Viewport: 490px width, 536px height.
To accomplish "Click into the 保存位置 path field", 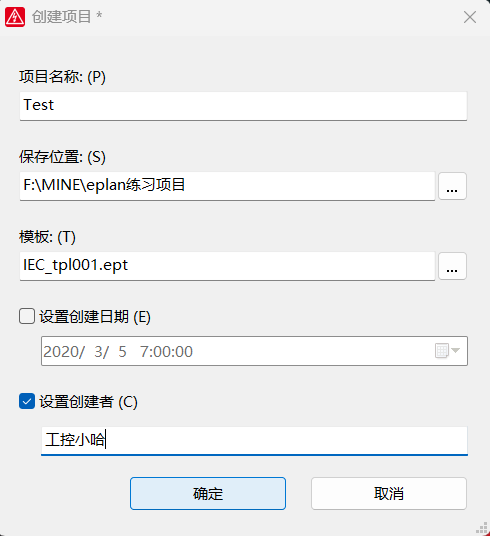I will pos(227,186).
